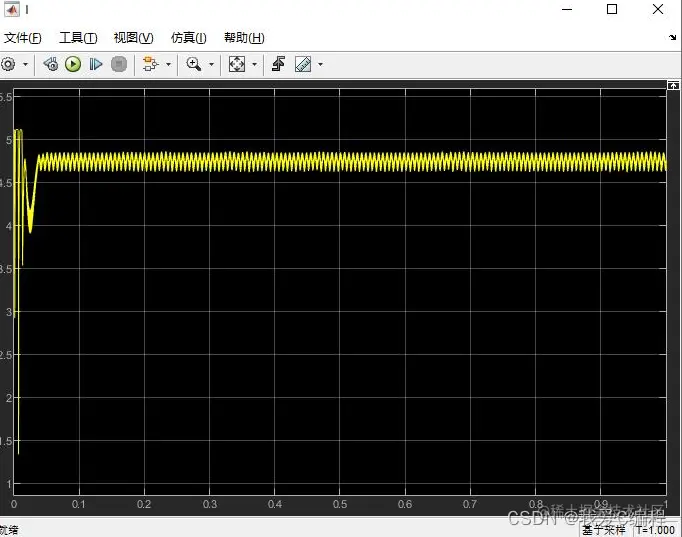
Task: Click the step back simulation icon
Action: coord(50,64)
